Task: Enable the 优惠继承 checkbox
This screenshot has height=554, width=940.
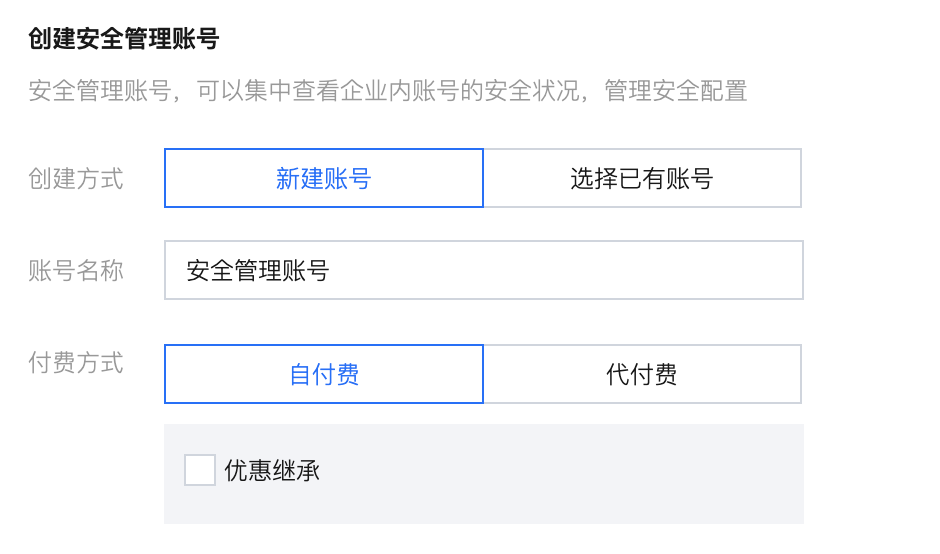Action: click(x=200, y=470)
